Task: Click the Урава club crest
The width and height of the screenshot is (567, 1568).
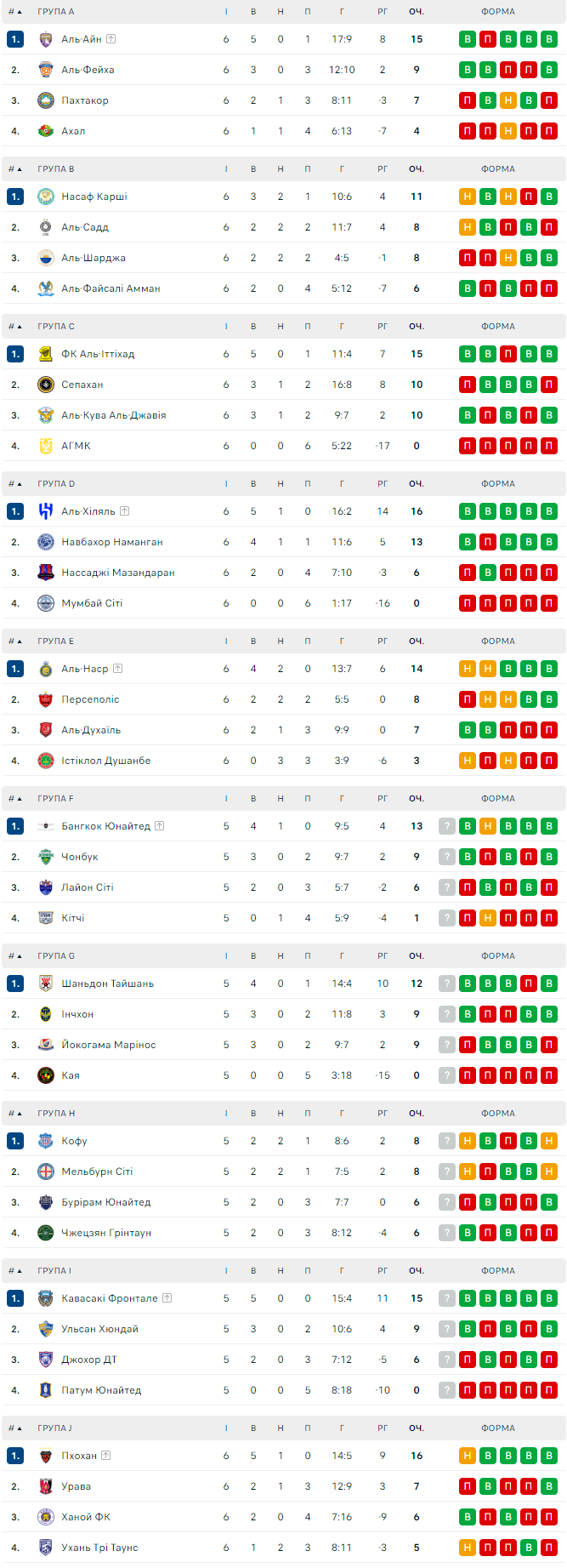Action: 46,1486
